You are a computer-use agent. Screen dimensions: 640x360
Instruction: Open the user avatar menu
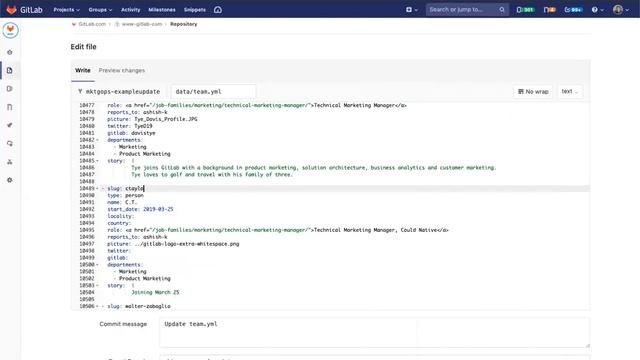pos(621,9)
